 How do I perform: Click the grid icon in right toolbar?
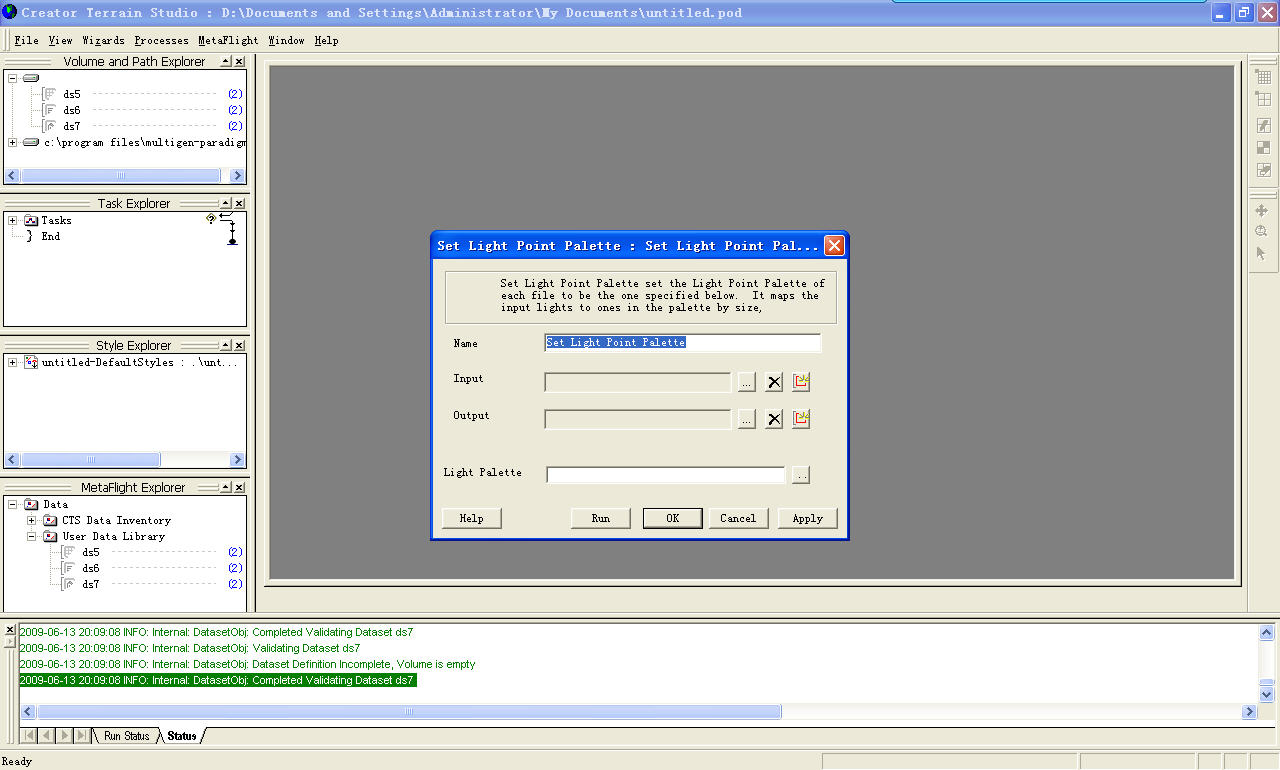tap(1264, 77)
